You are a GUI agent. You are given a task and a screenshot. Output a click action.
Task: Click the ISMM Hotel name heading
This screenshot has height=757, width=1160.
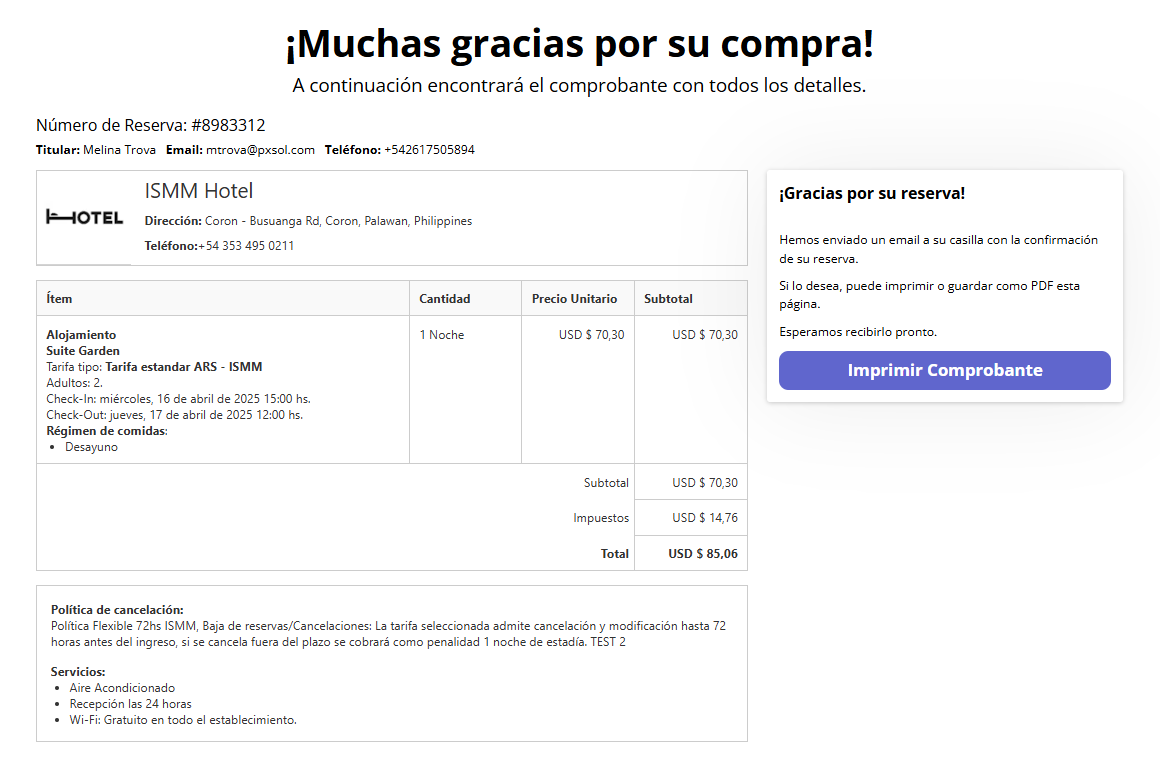click(199, 191)
